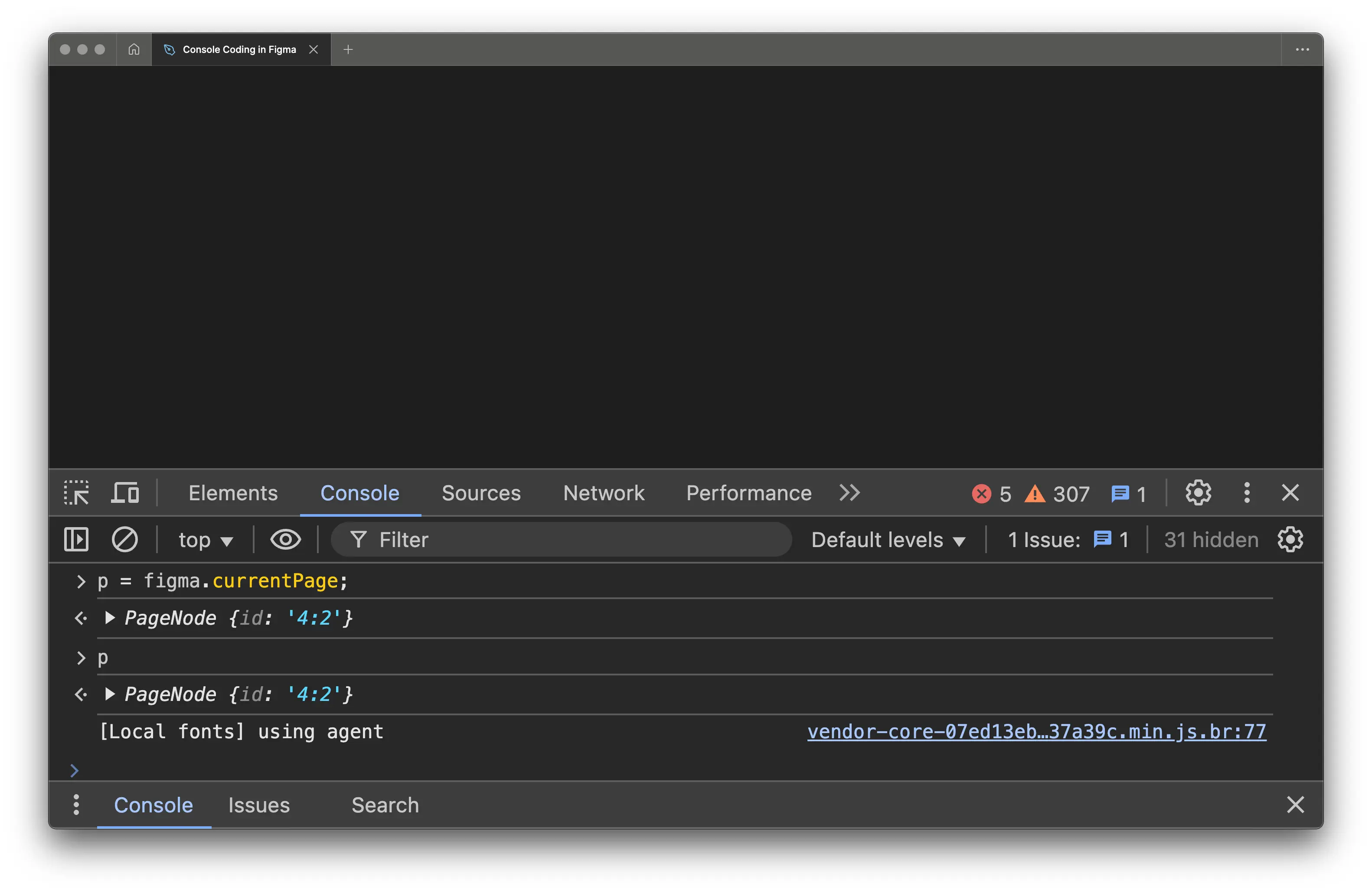1372x893 pixels.
Task: Click the blue issues counter in the tab bar
Action: (x=1128, y=494)
